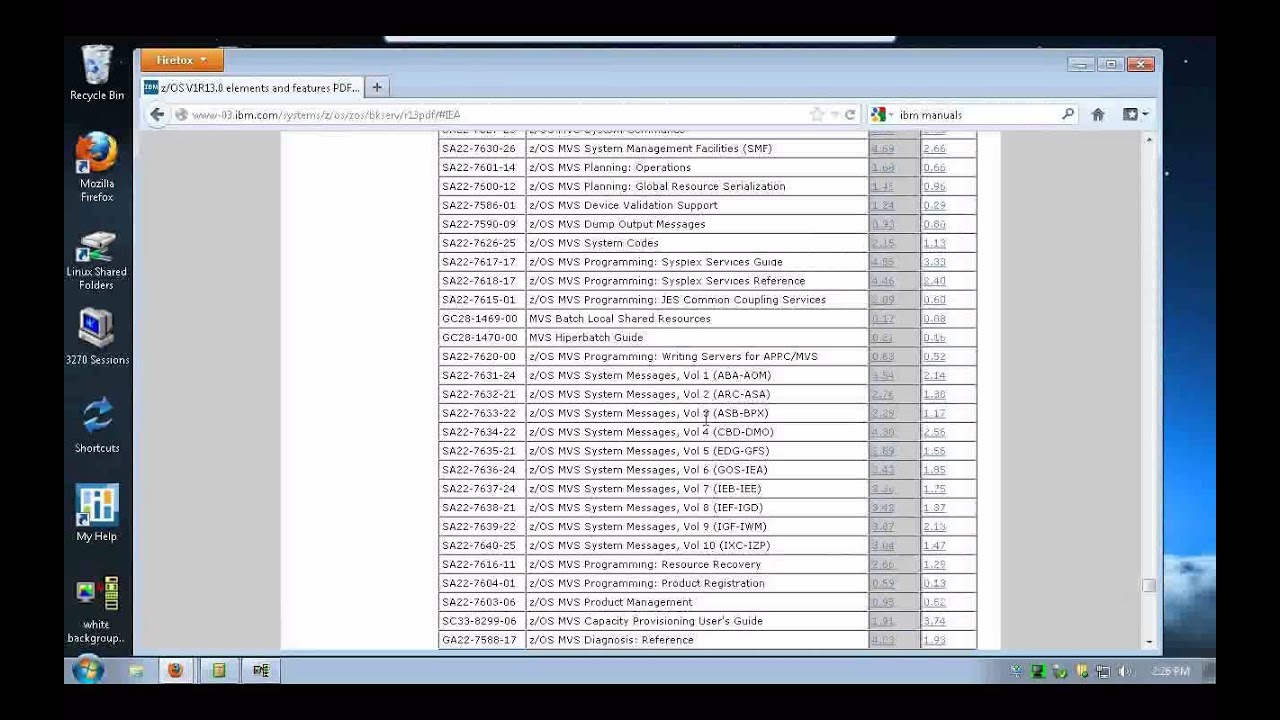Bookmark this page with the star
Image resolution: width=1280 pixels, height=720 pixels.
[x=817, y=115]
